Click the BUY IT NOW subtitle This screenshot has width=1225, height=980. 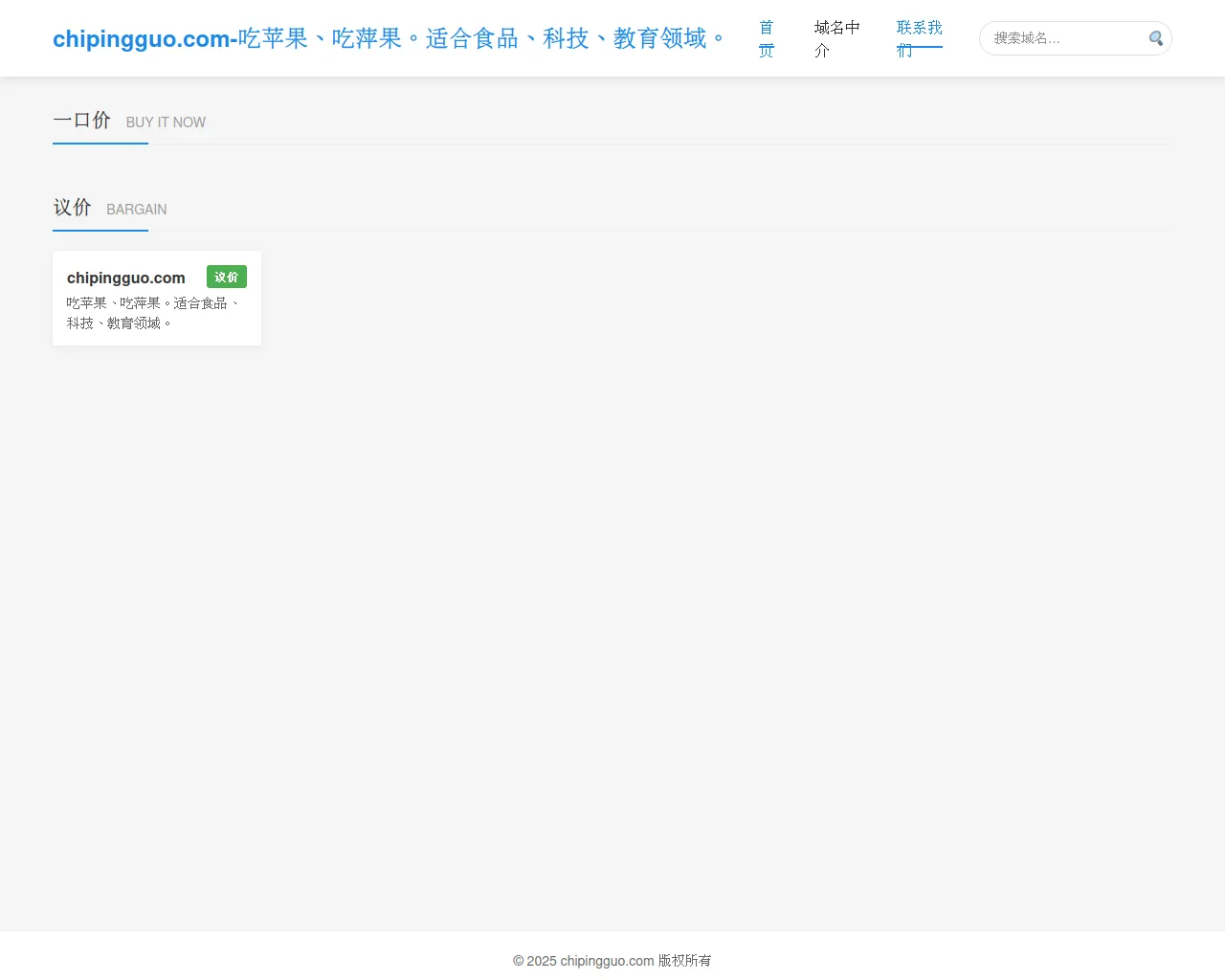(x=166, y=122)
